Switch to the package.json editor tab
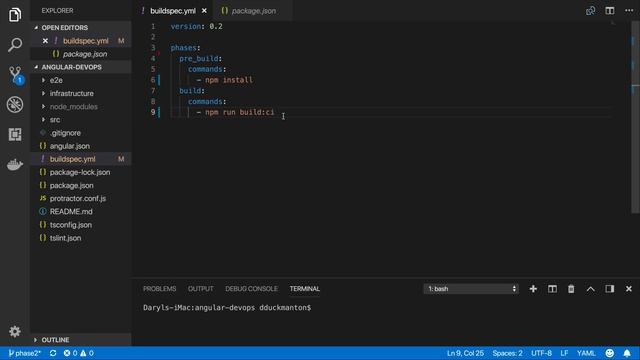The height and width of the screenshot is (360, 640). [x=253, y=11]
